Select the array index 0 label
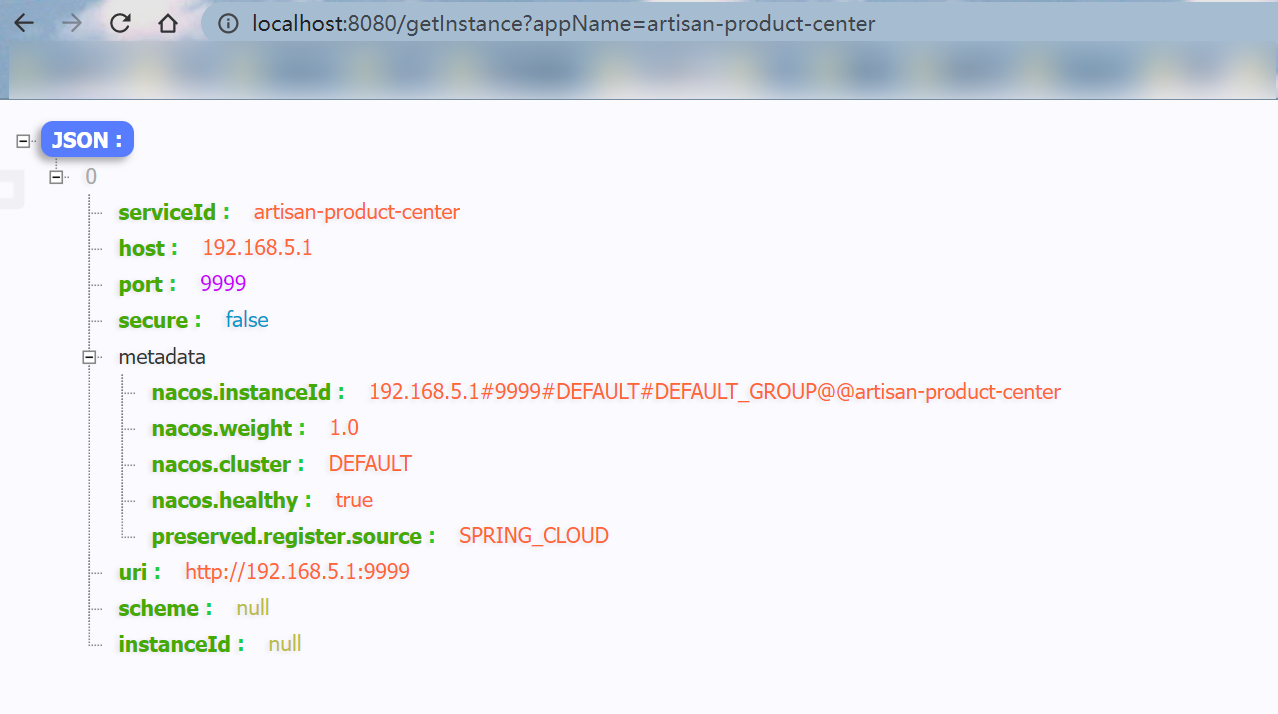This screenshot has width=1278, height=714. coord(91,177)
